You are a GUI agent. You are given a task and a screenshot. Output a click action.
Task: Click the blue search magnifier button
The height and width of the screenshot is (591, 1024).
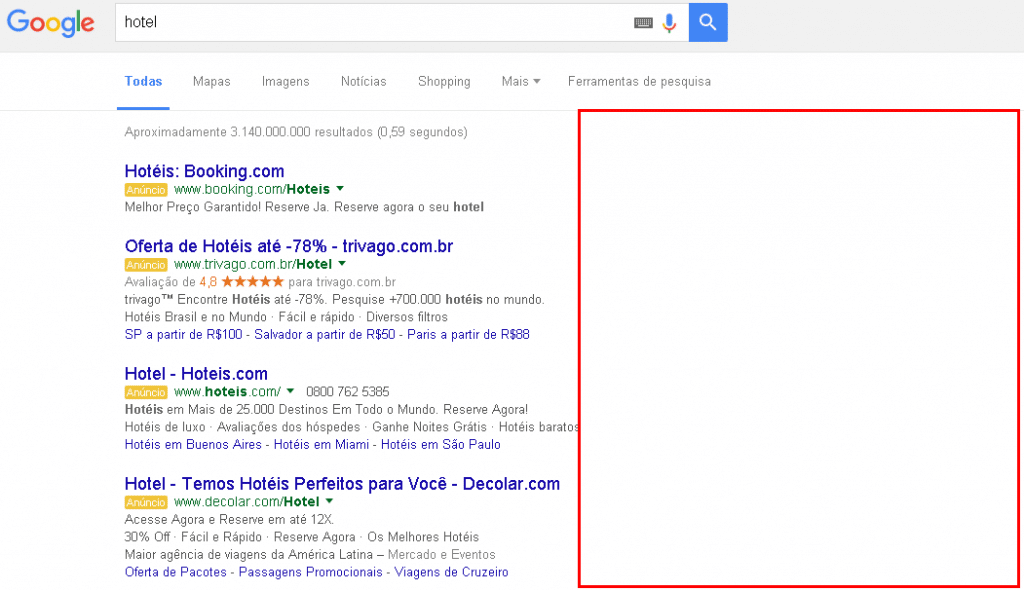coord(708,22)
